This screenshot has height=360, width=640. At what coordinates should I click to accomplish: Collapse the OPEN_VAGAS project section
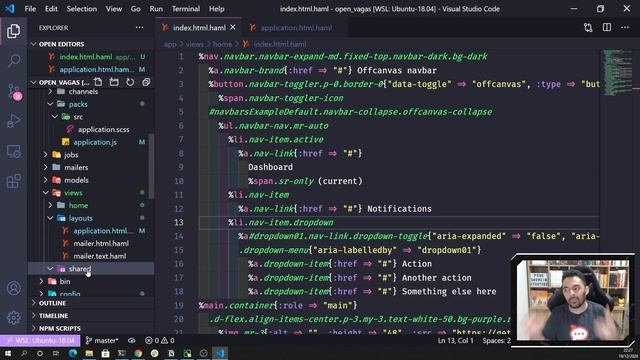click(34, 82)
